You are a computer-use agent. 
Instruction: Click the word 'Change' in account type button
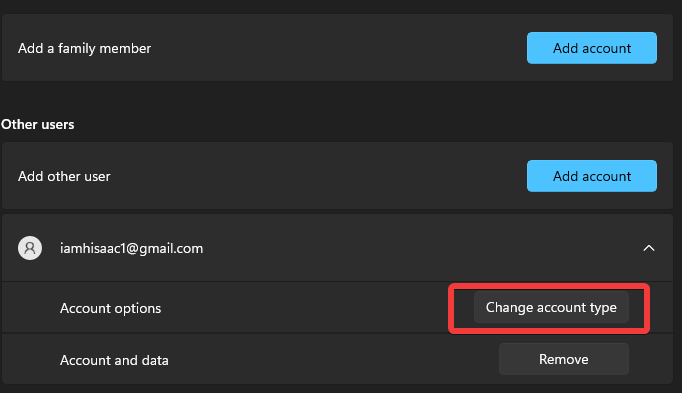pos(509,307)
